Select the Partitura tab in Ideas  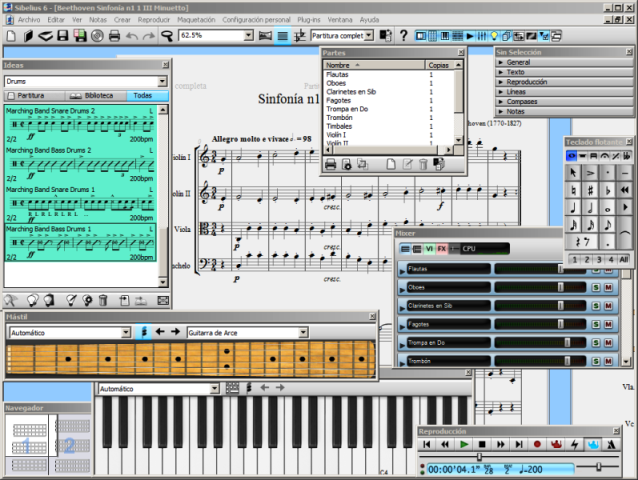35,96
